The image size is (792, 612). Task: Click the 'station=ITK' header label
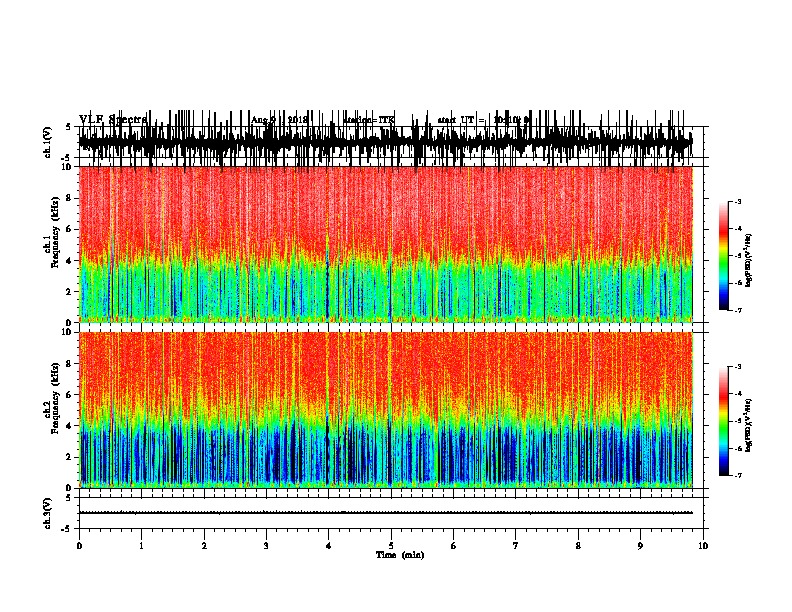point(369,120)
